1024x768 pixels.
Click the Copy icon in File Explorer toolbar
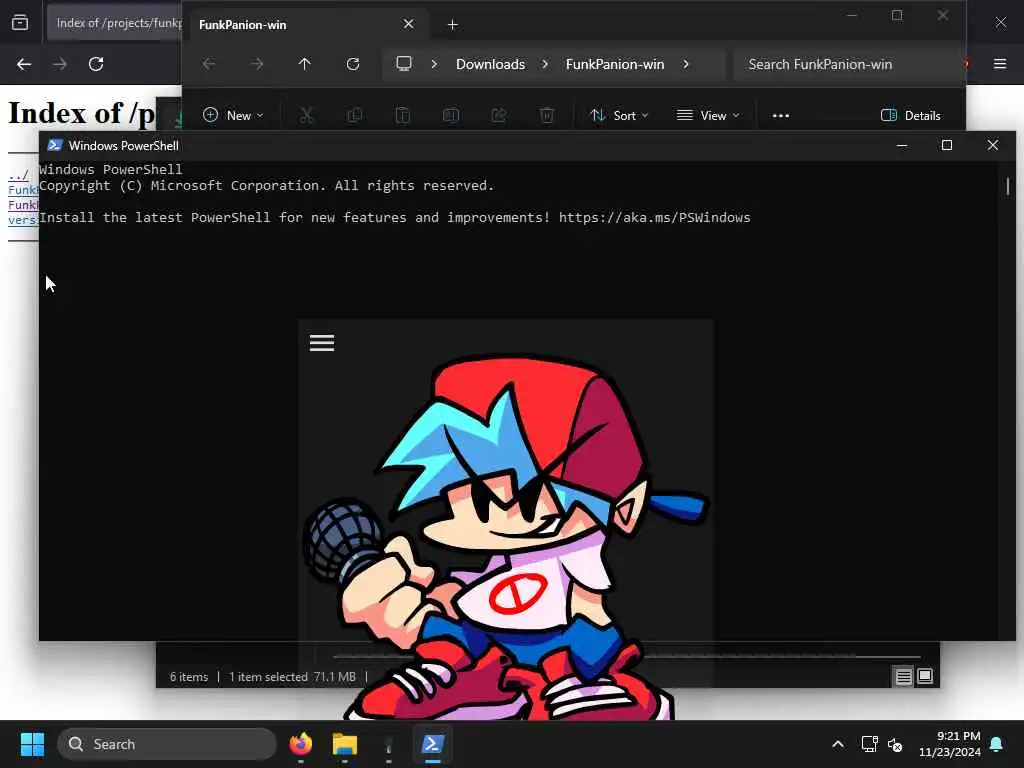(355, 116)
